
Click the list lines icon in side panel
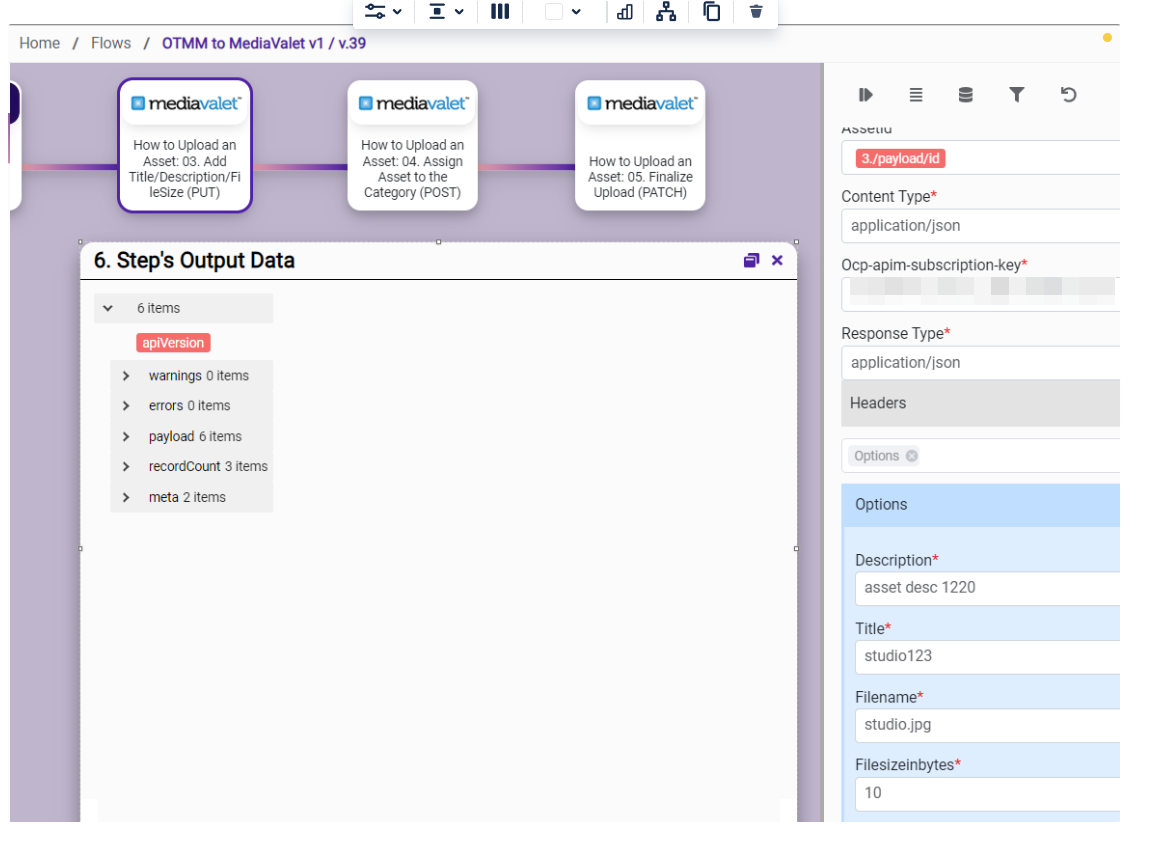[915, 95]
